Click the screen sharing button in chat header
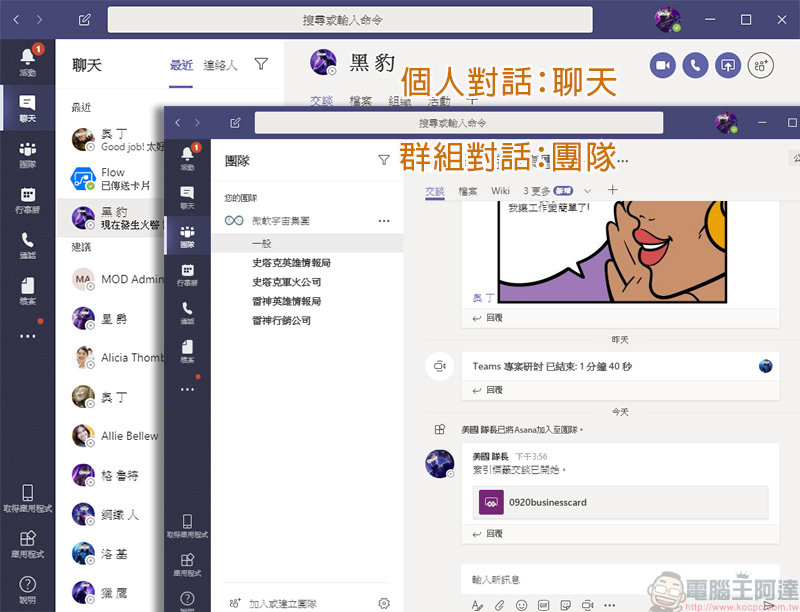This screenshot has width=800, height=612. click(x=728, y=65)
